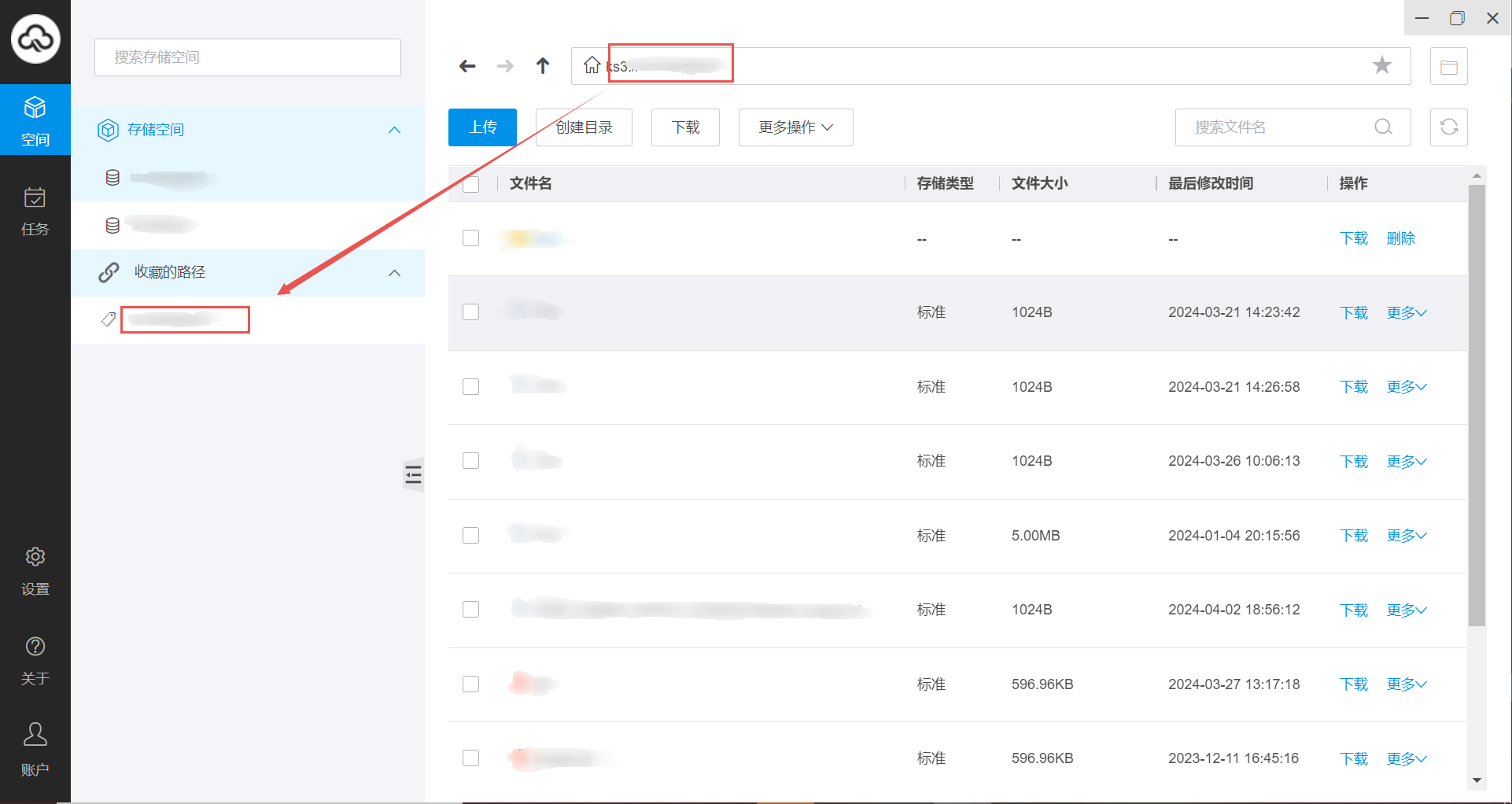Screen dimensions: 1512x804
Task: Open the 更多操作 dropdown
Action: (795, 127)
